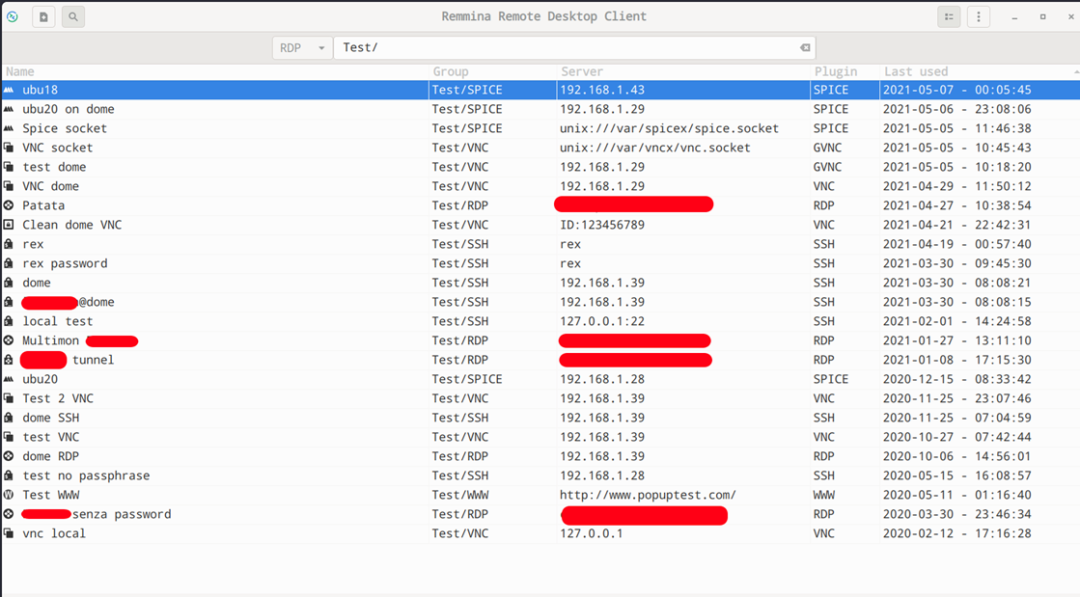Click the icon for Clean dome VNC
This screenshot has height=597, width=1080.
pyautogui.click(x=9, y=224)
